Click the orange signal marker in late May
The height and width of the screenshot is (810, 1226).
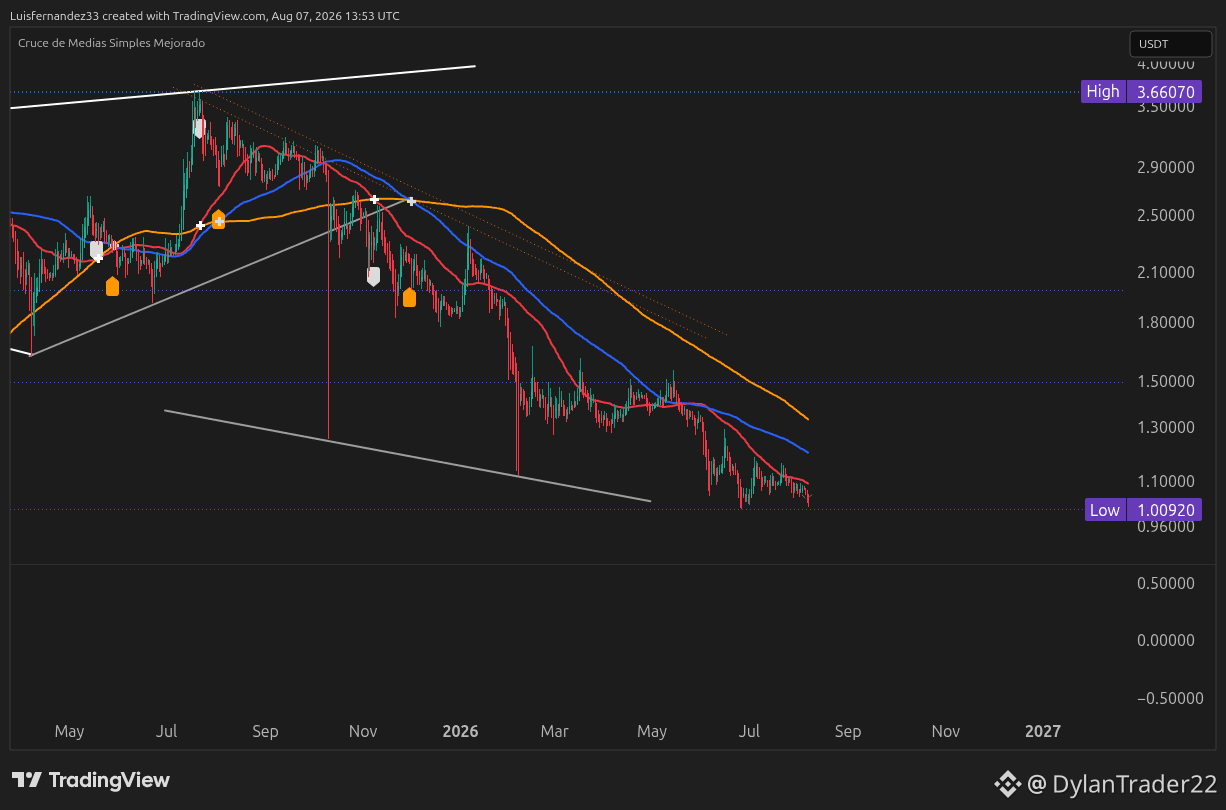112,287
